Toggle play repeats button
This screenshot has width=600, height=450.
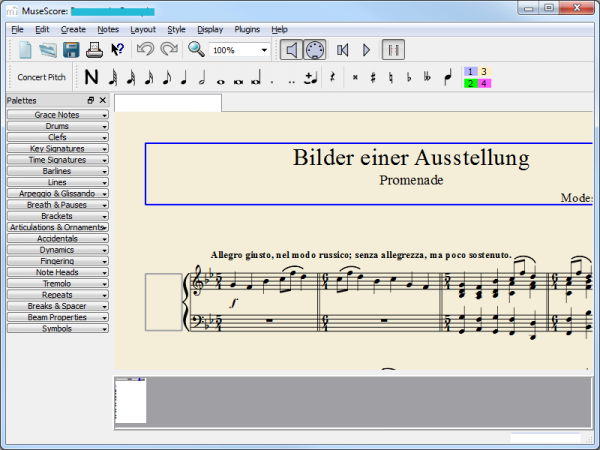coord(393,50)
